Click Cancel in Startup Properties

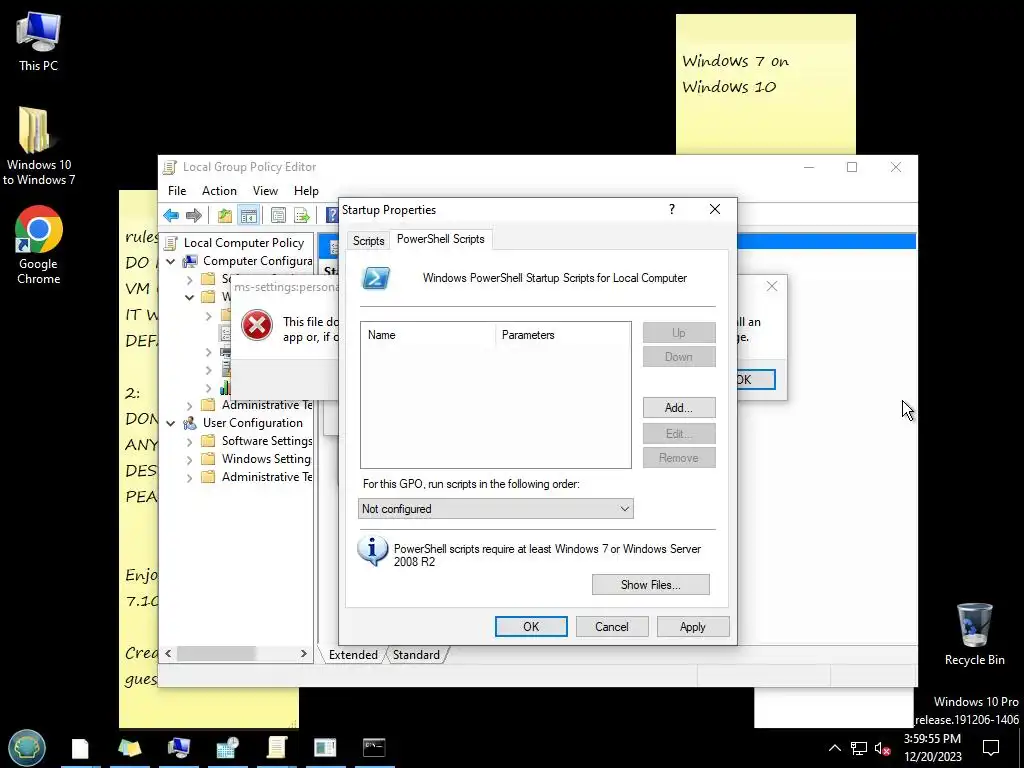click(x=612, y=626)
